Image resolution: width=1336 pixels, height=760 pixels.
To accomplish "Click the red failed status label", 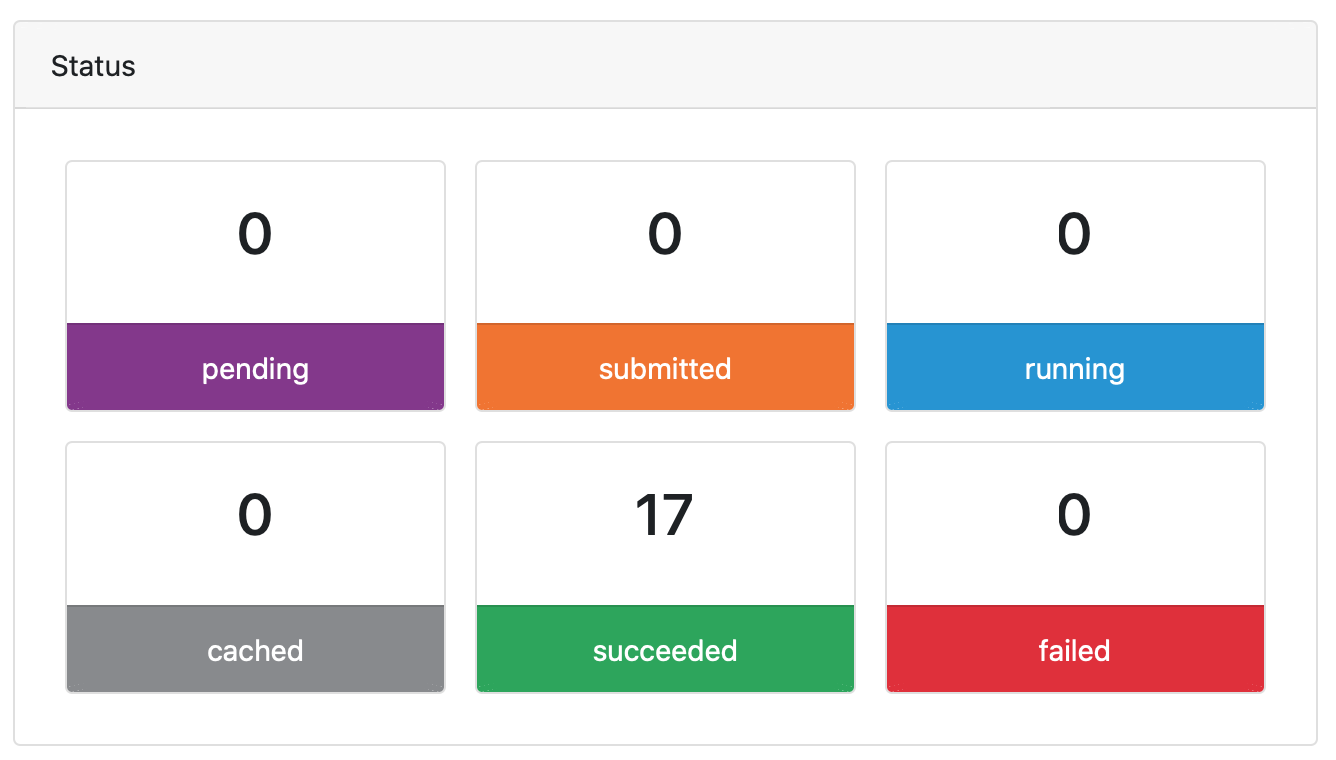I will tap(1075, 650).
